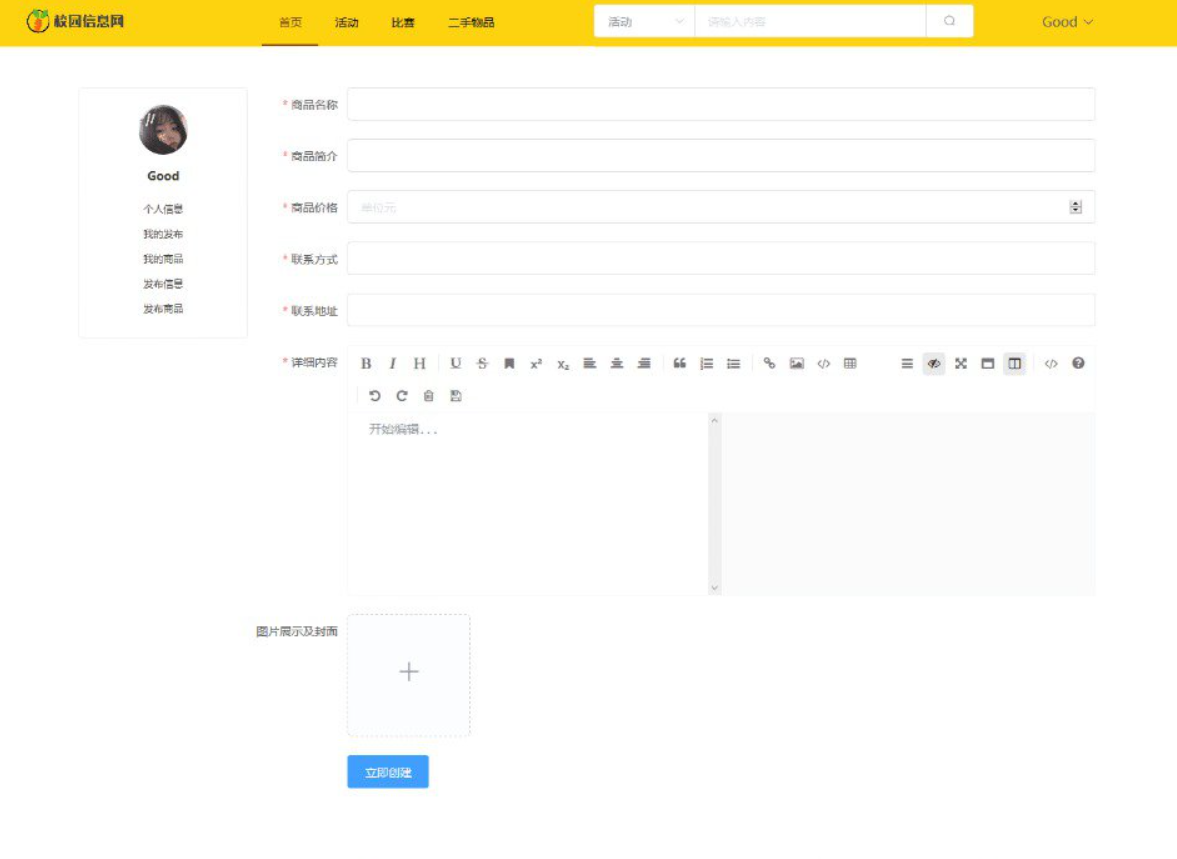Open the search category dropdown

point(645,22)
